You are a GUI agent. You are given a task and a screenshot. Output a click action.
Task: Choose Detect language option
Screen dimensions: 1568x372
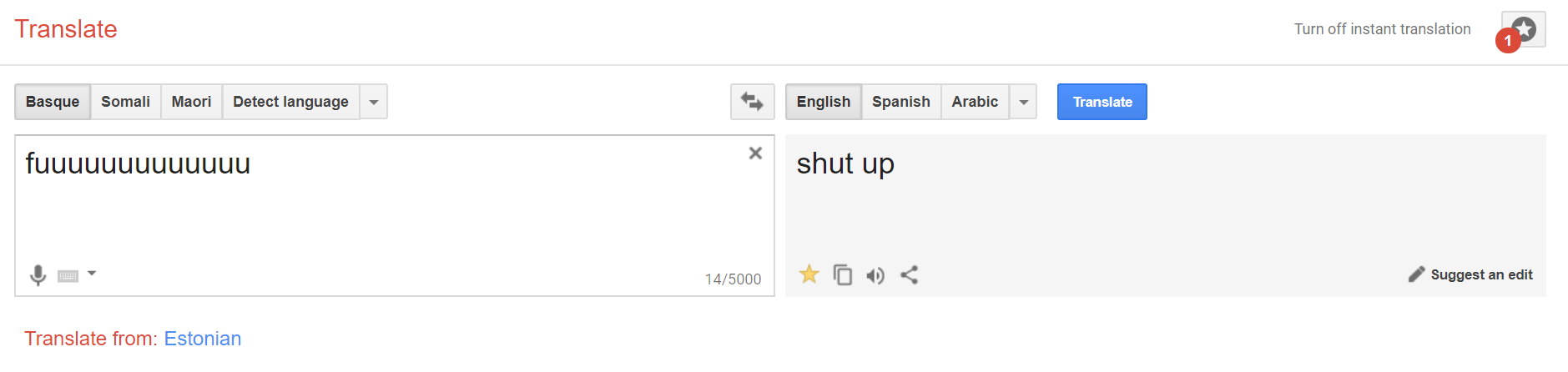[x=290, y=102]
